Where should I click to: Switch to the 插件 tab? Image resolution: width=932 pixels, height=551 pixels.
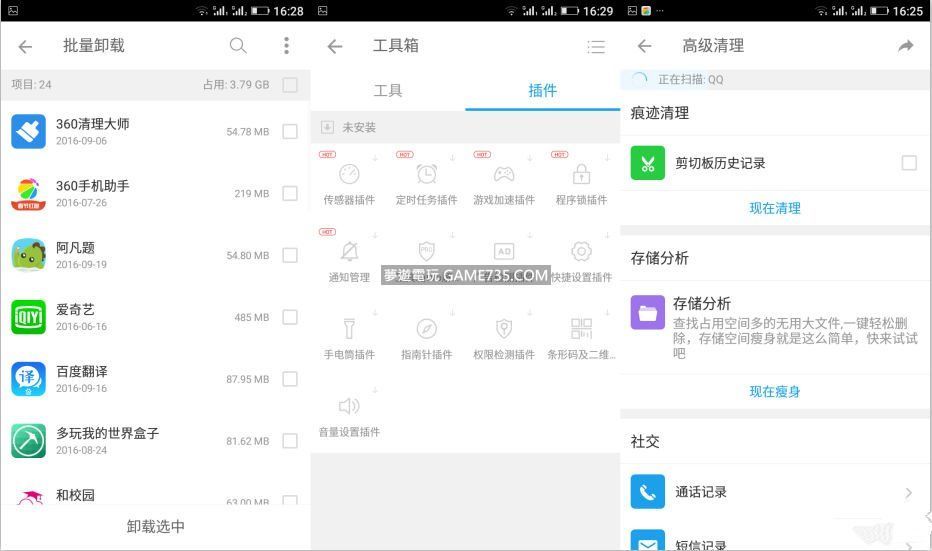542,90
